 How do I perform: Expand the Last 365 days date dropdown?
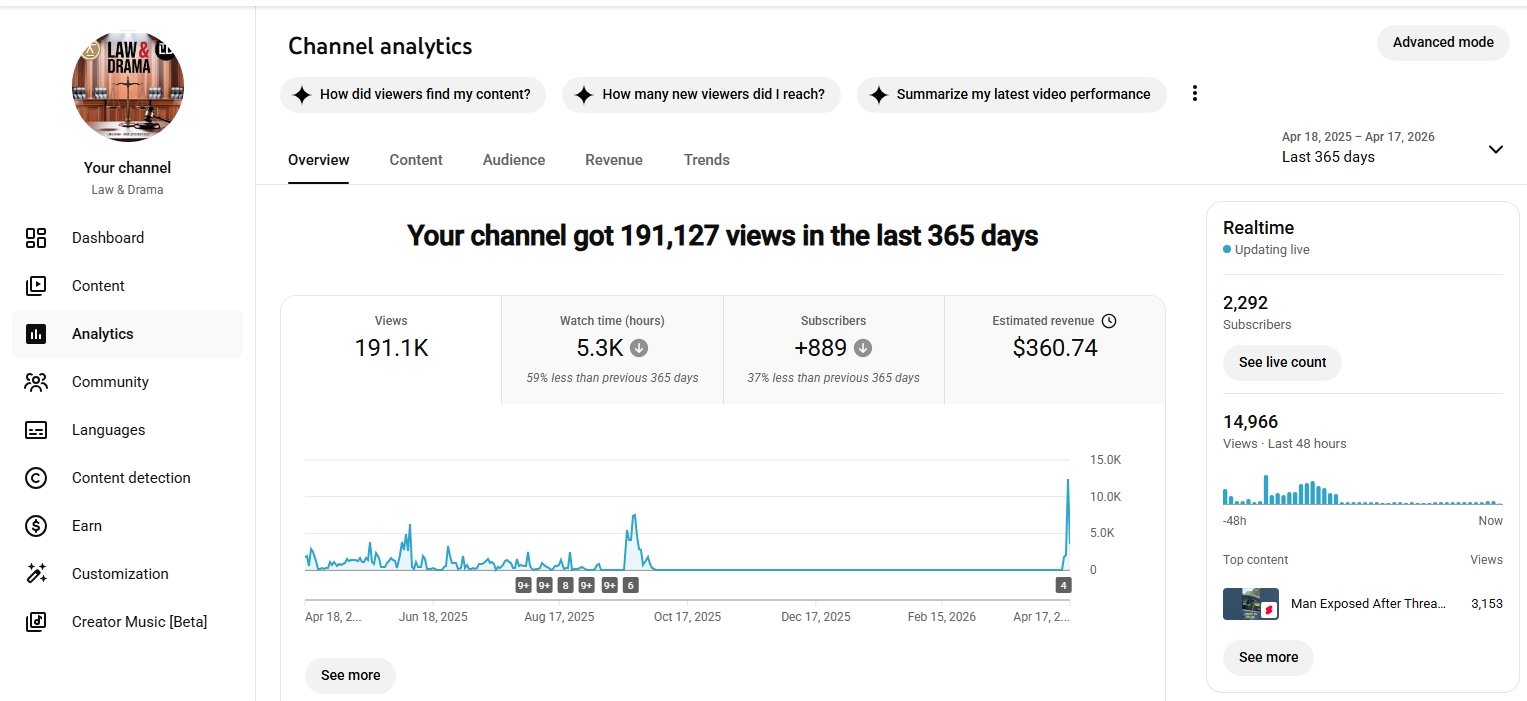click(1495, 150)
